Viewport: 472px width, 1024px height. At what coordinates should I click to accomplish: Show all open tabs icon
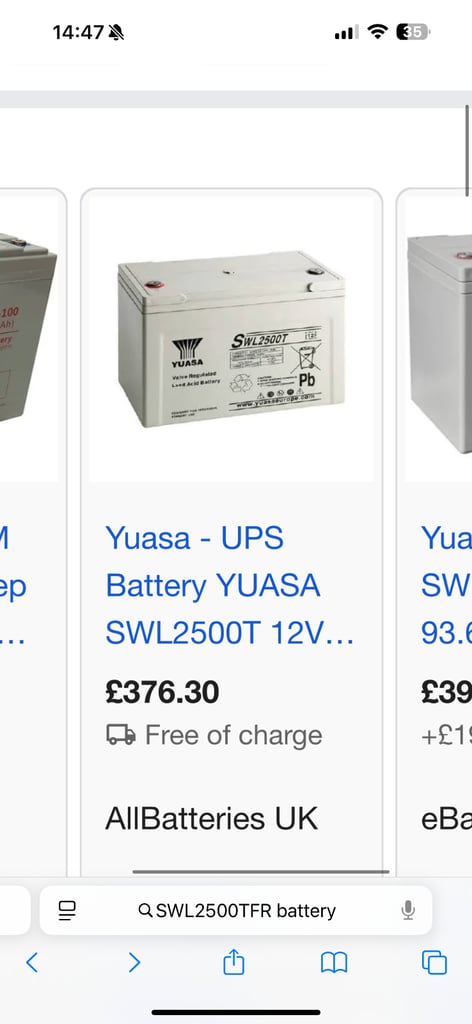(434, 963)
